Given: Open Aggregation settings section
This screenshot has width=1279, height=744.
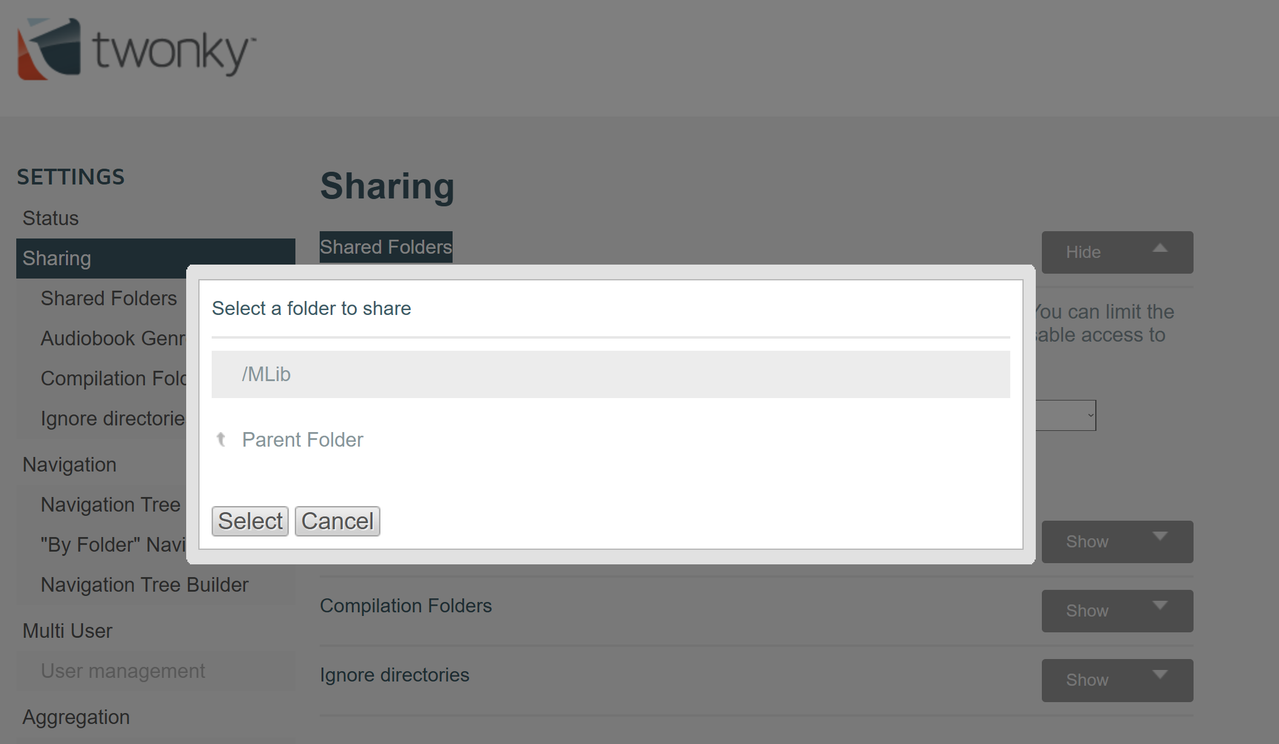Looking at the screenshot, I should [76, 717].
